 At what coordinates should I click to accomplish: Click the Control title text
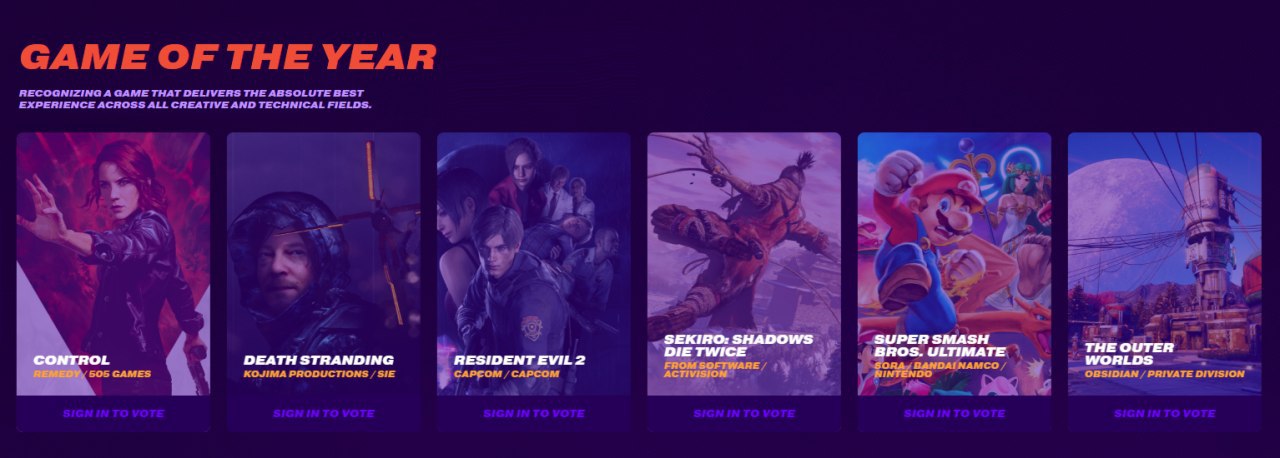point(71,360)
